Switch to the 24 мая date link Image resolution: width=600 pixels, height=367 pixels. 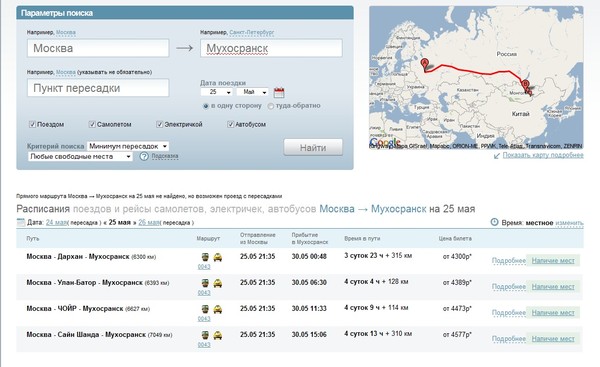(x=56, y=222)
